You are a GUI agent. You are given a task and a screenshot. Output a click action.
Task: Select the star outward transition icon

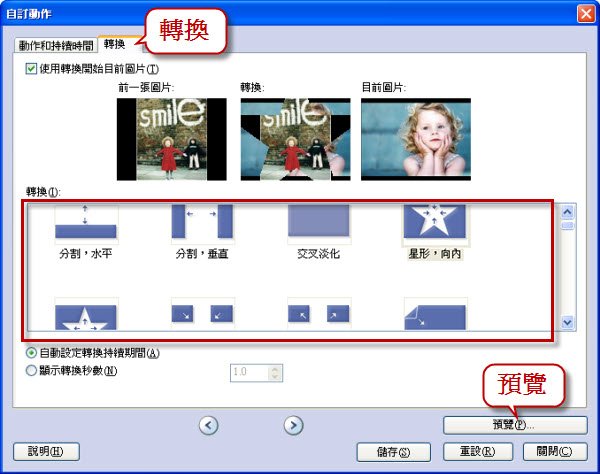click(86, 314)
